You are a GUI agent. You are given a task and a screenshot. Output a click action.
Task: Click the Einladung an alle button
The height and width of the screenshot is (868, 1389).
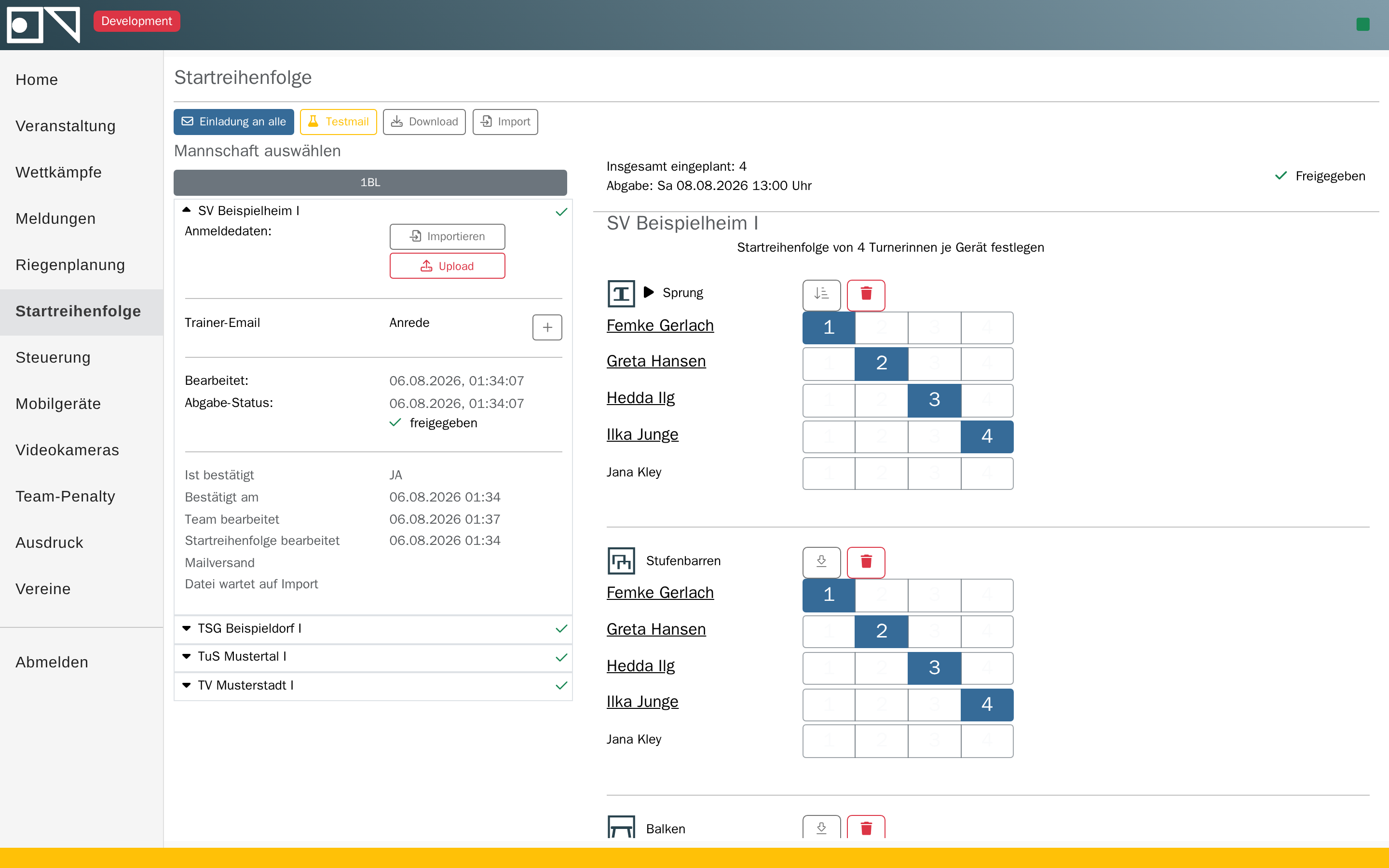233,122
